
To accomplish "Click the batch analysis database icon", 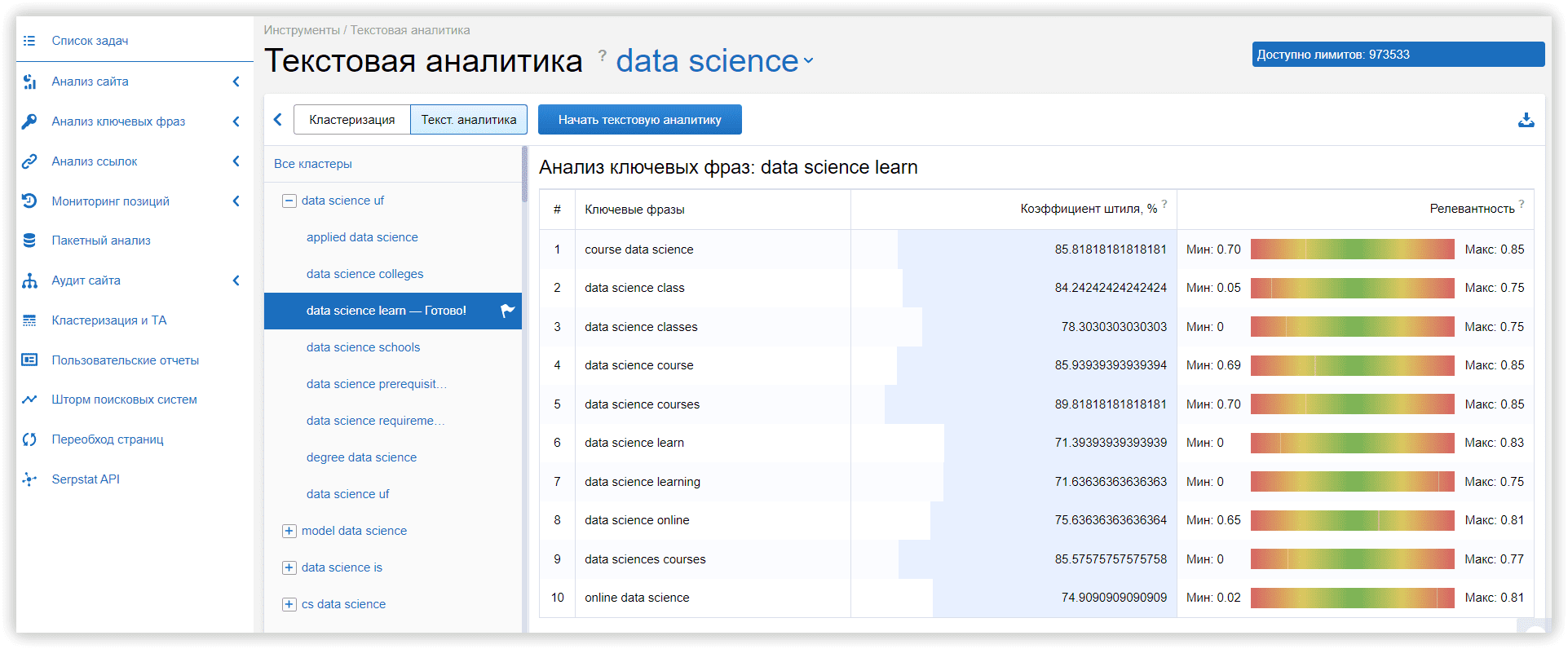I will point(29,241).
